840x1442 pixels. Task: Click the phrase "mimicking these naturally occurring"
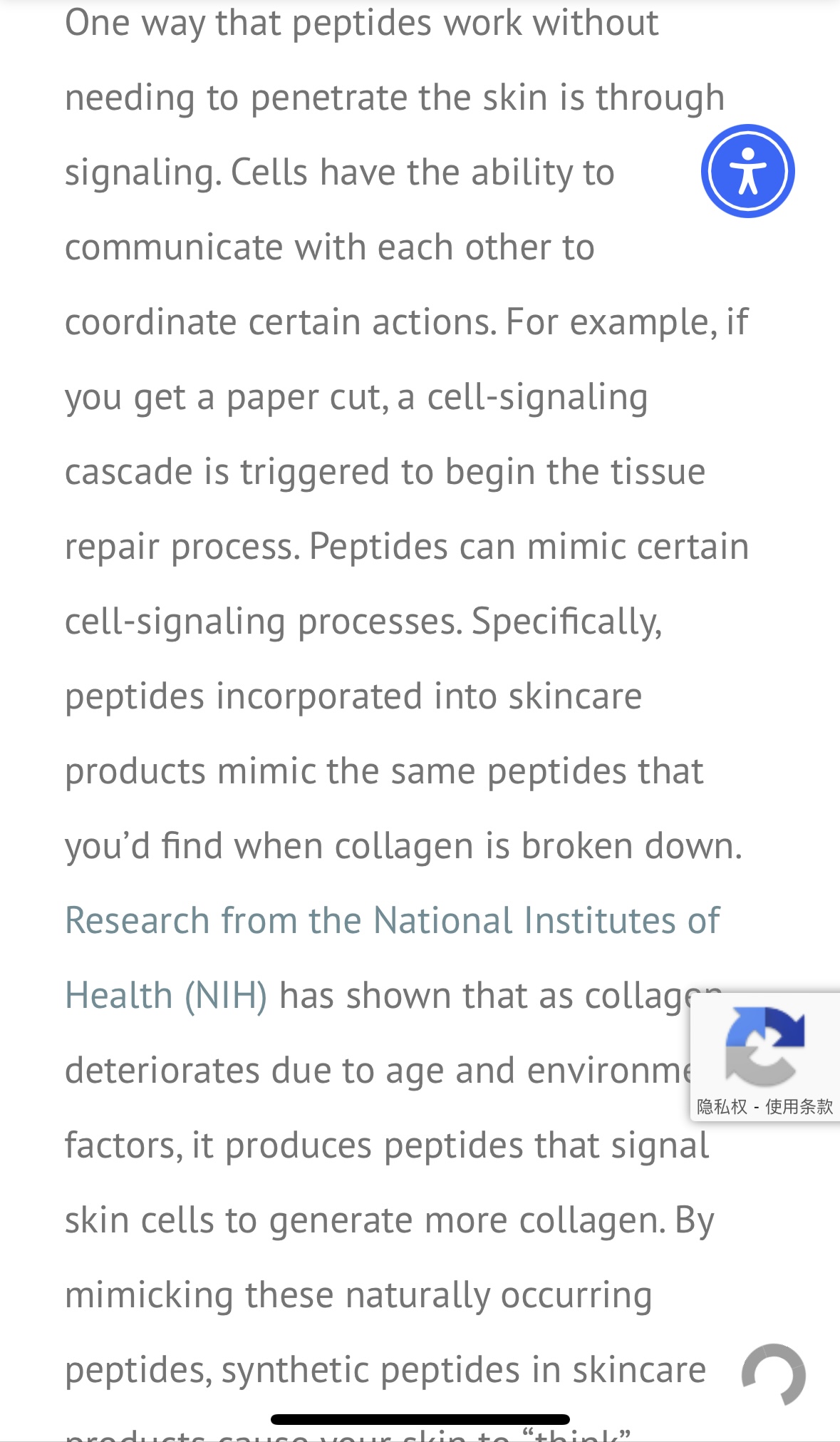click(x=358, y=1295)
